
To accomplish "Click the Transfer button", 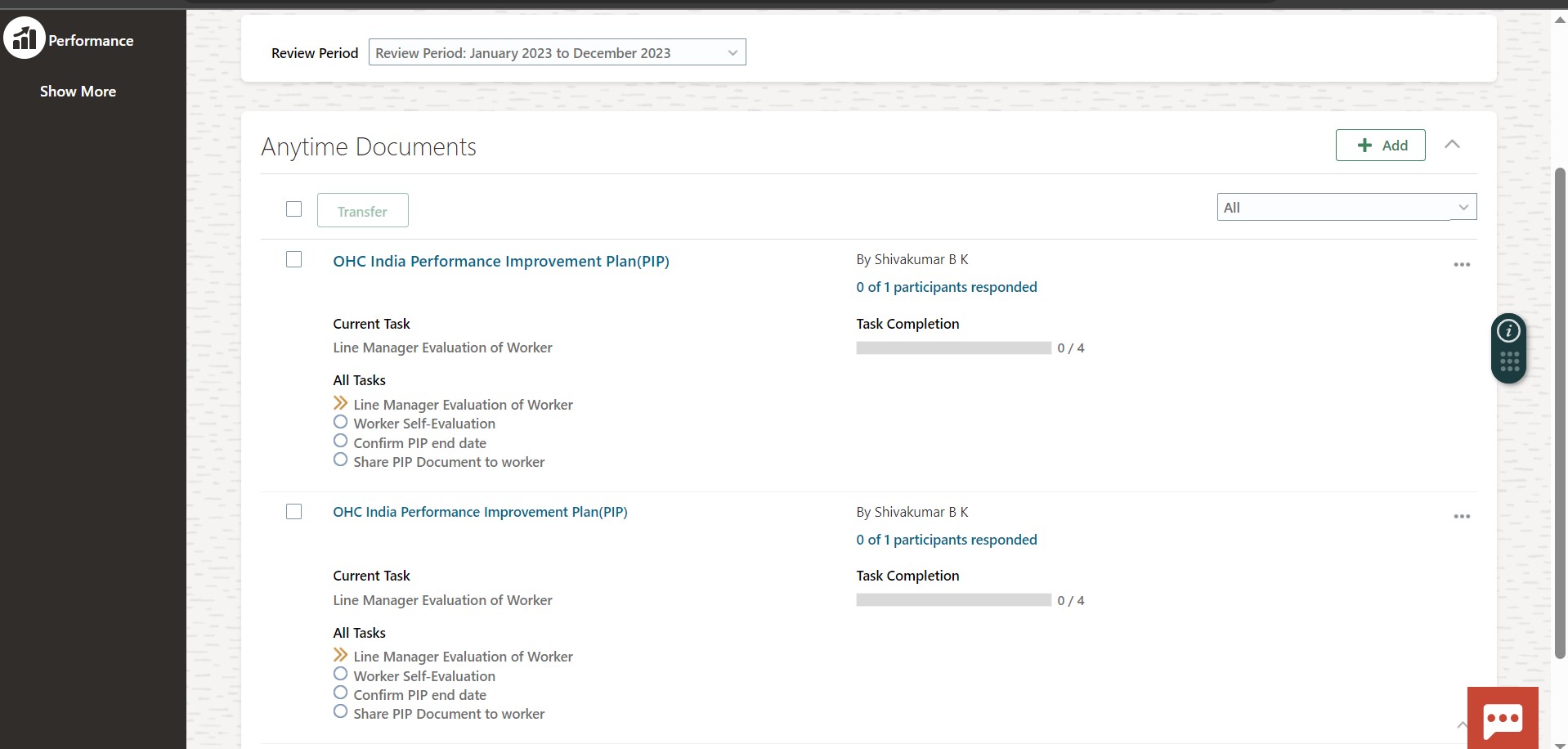I will tap(362, 210).
